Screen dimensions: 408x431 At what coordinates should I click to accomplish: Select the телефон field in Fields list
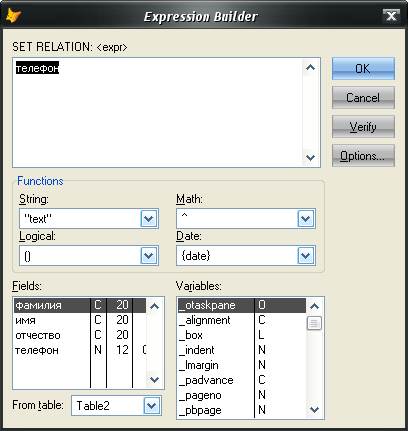(80, 350)
